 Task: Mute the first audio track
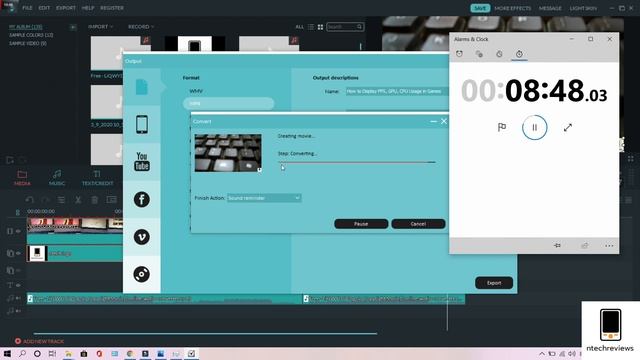click(x=18, y=298)
